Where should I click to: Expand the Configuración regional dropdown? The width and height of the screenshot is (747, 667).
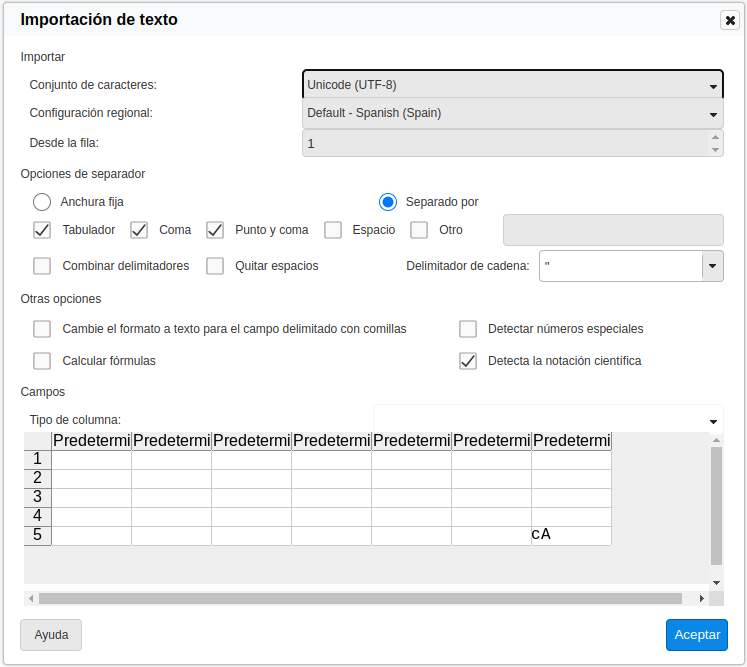[x=512, y=114]
